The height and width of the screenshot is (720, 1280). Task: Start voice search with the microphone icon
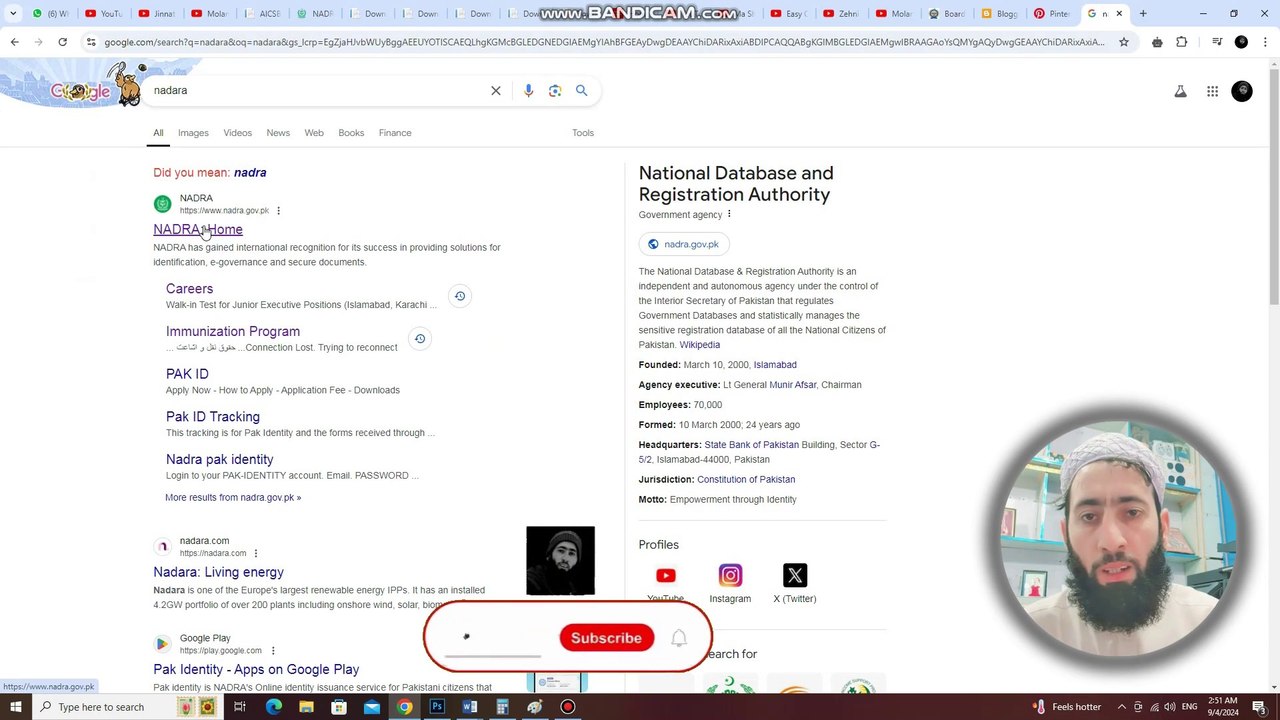point(528,90)
